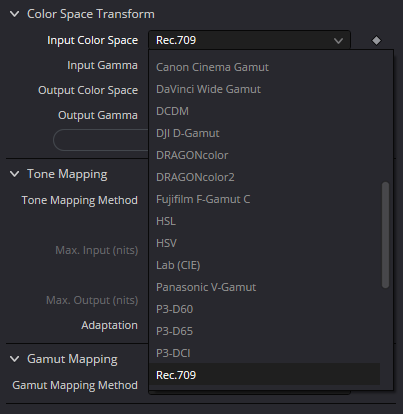Select DRAGONcolor entry
This screenshot has width=403, height=414.
264,155
